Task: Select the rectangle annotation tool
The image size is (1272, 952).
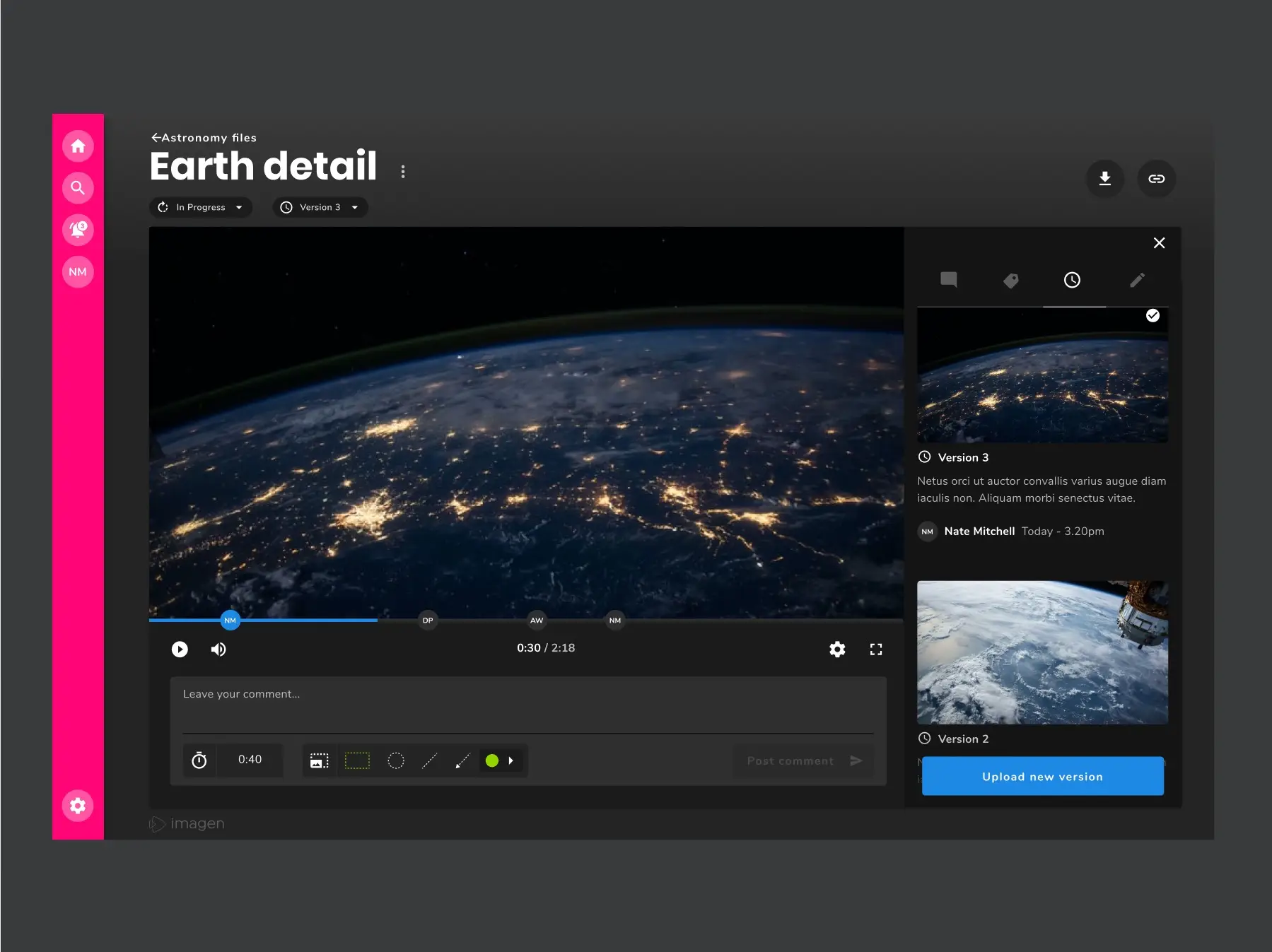Action: pos(357,760)
